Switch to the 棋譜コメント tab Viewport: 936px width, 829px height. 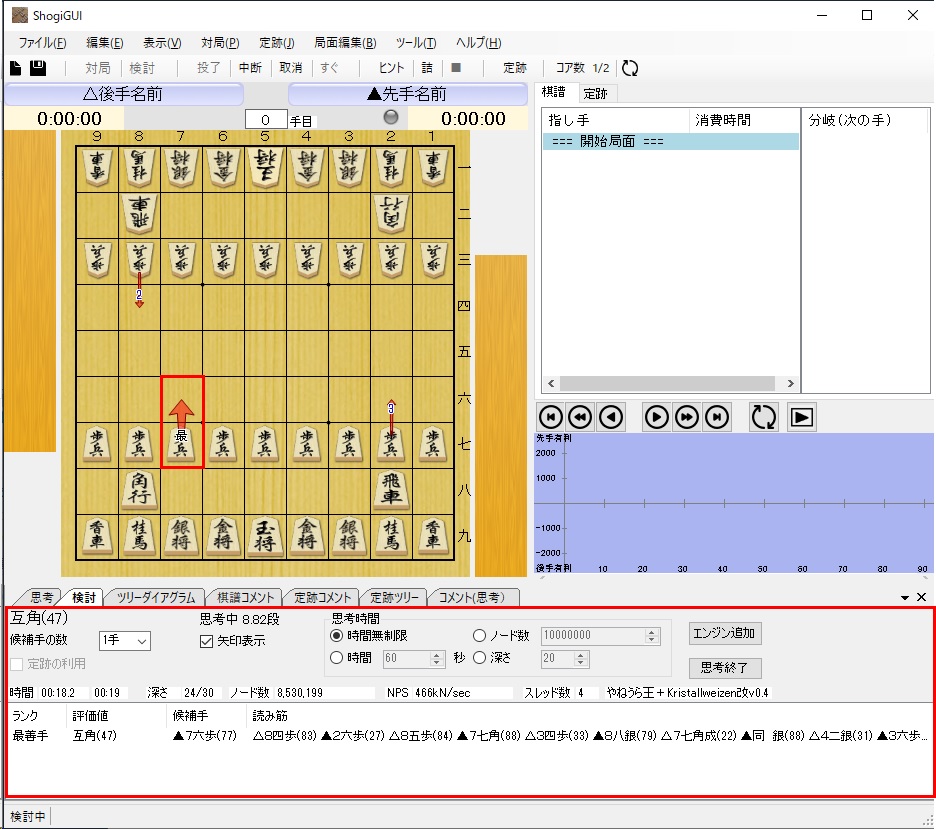point(245,597)
